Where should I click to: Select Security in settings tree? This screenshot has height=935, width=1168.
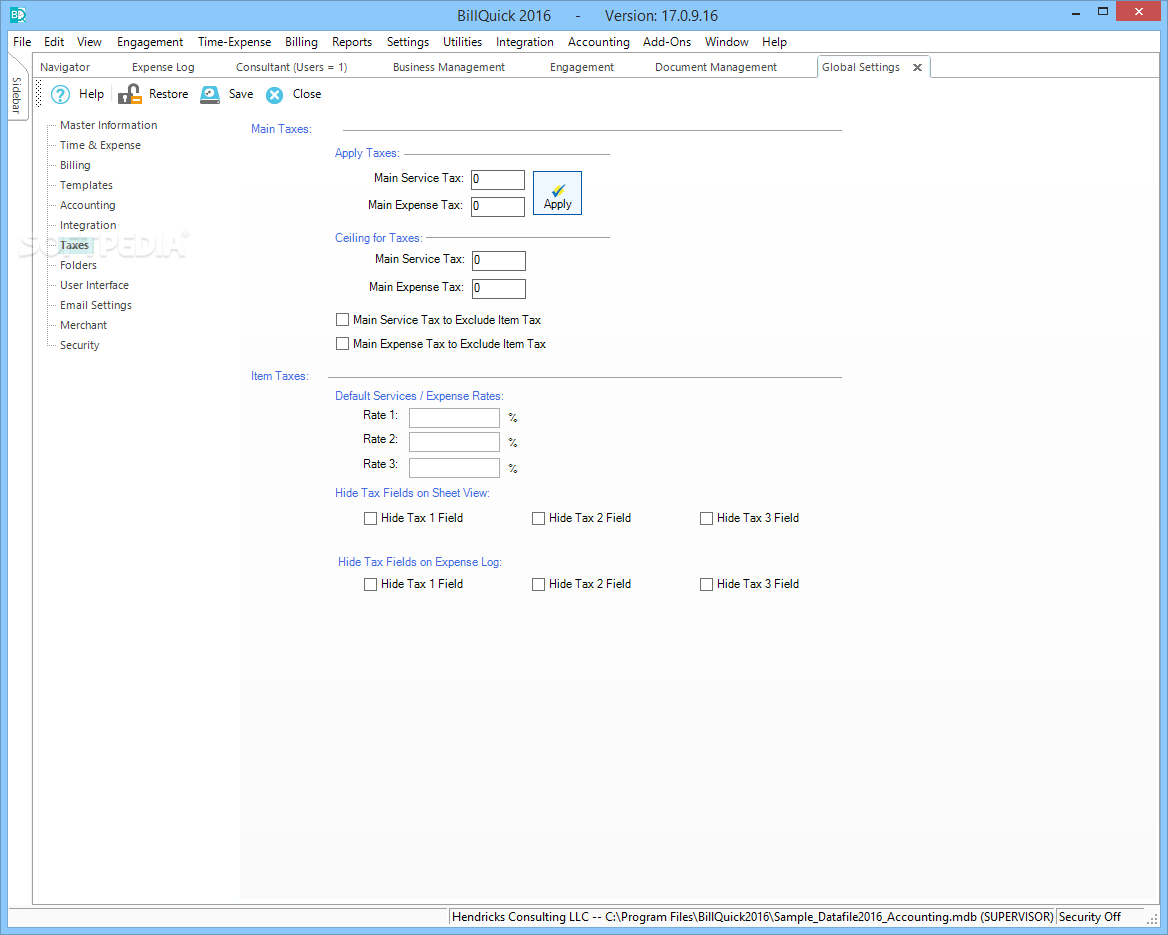(x=80, y=346)
